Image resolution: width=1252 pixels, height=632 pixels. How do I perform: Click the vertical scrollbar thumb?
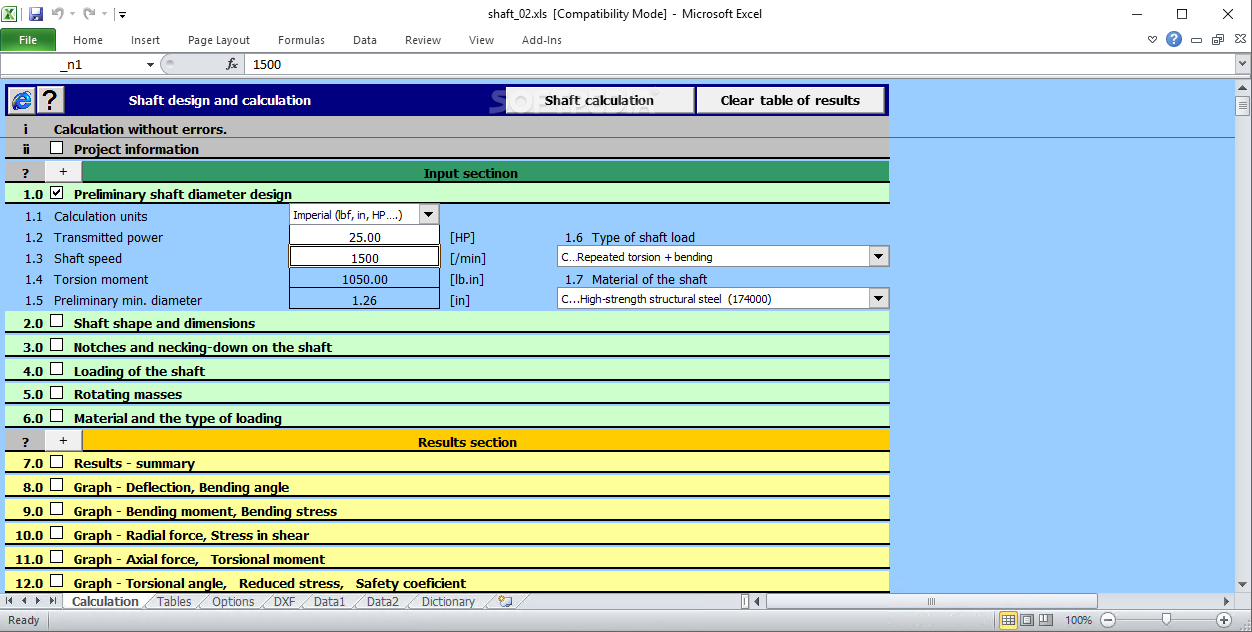click(x=1243, y=107)
